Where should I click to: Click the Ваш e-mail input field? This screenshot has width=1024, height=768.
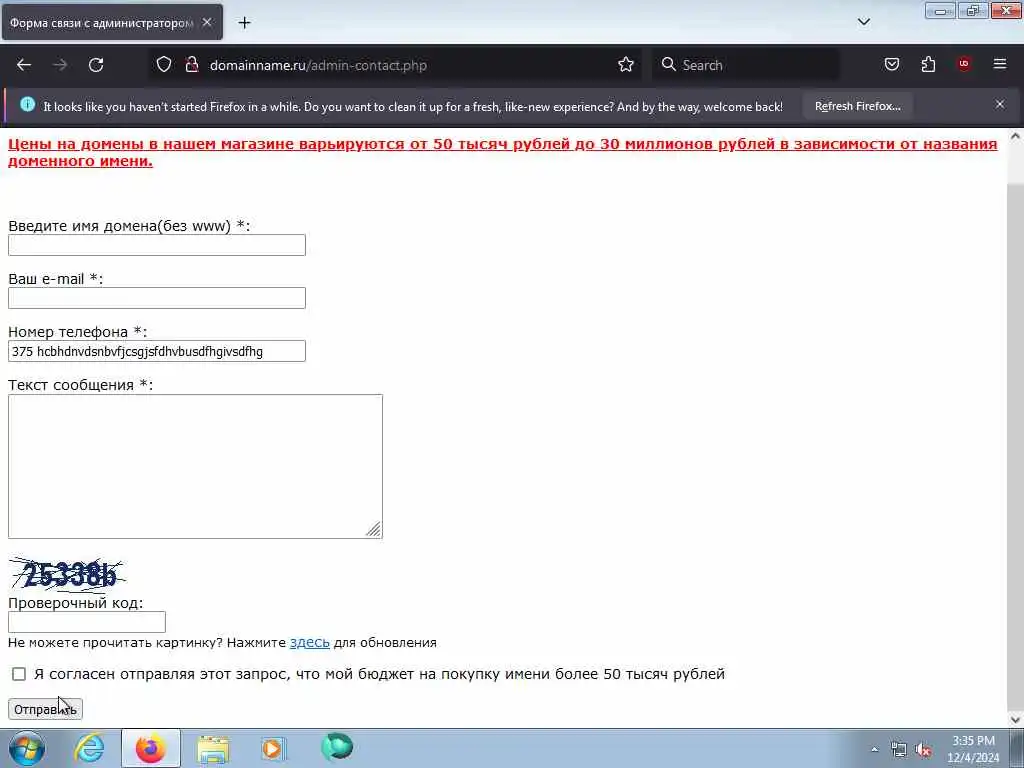tap(157, 298)
